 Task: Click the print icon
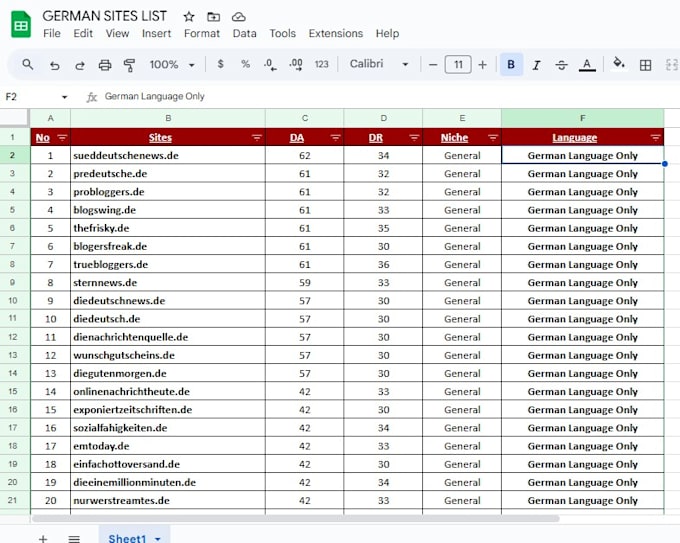click(105, 65)
